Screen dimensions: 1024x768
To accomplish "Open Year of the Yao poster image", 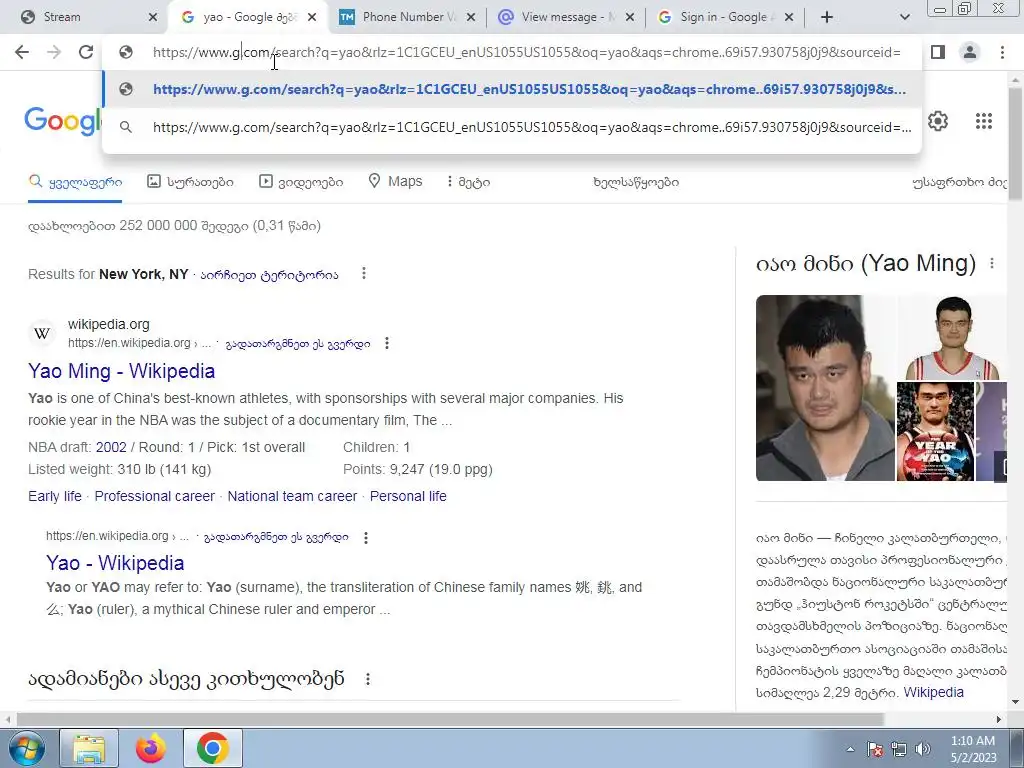I will [935, 432].
